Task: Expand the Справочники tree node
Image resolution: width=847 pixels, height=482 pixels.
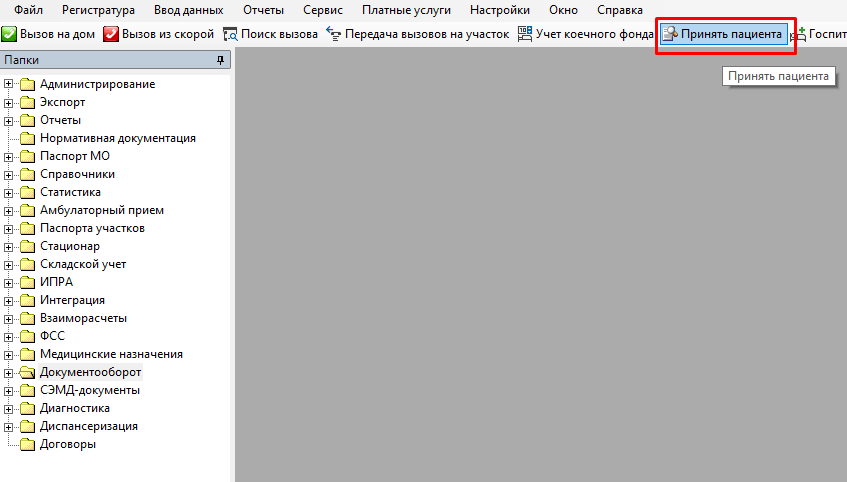Action: pos(8,175)
